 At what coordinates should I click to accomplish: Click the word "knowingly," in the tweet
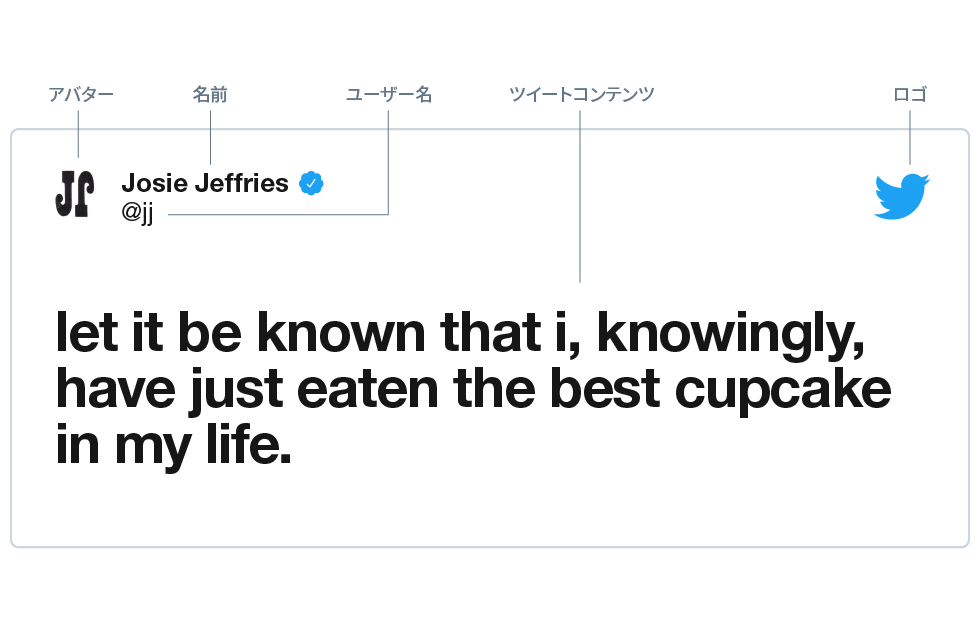pyautogui.click(x=730, y=334)
